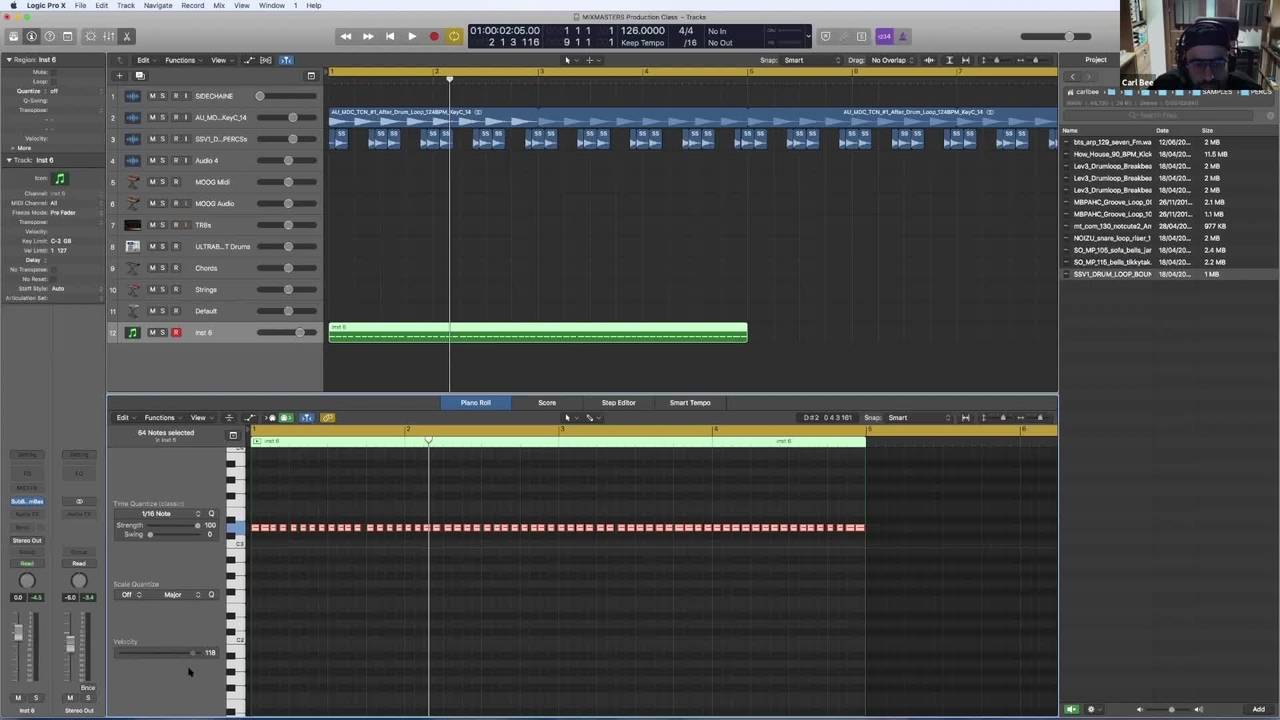1280x720 pixels.
Task: Toggle the yellow Cycle mode button
Action: [x=454, y=37]
